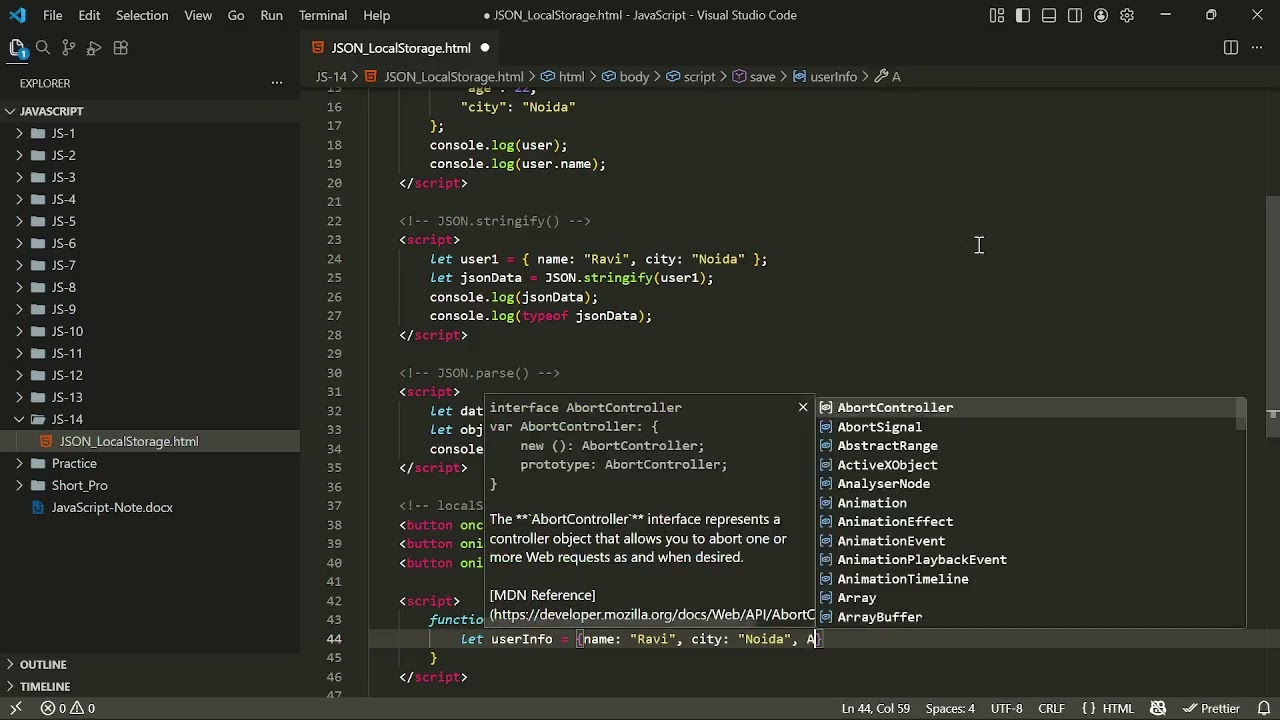Open the Edit menu
Image resolution: width=1280 pixels, height=720 pixels.
89,15
